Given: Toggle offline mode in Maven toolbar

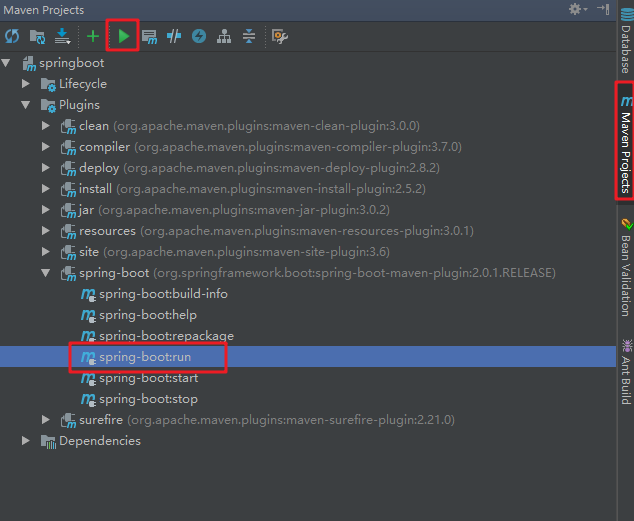Looking at the screenshot, I should pyautogui.click(x=174, y=36).
